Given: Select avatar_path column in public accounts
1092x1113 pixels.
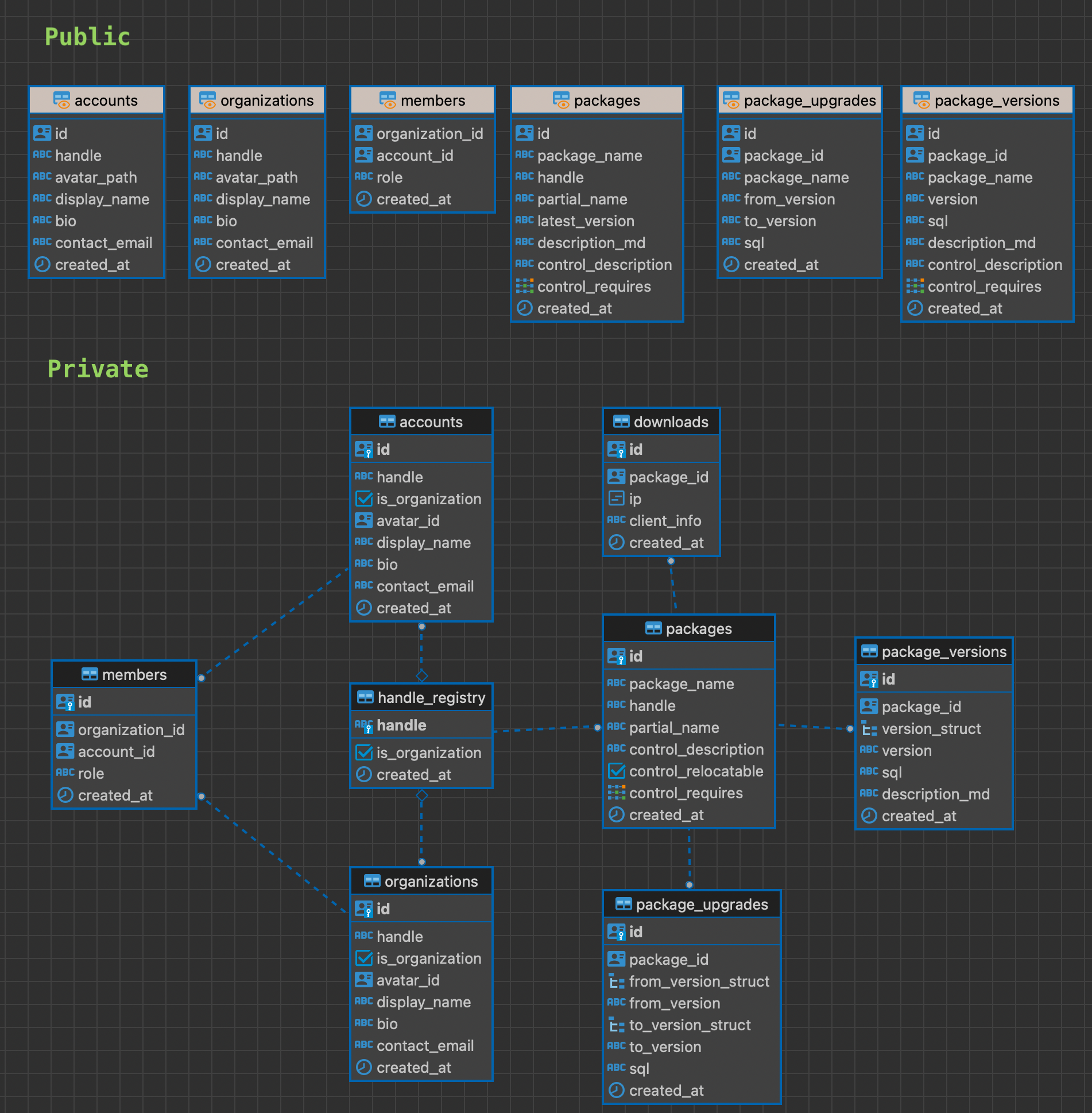Looking at the screenshot, I should coord(96,177).
